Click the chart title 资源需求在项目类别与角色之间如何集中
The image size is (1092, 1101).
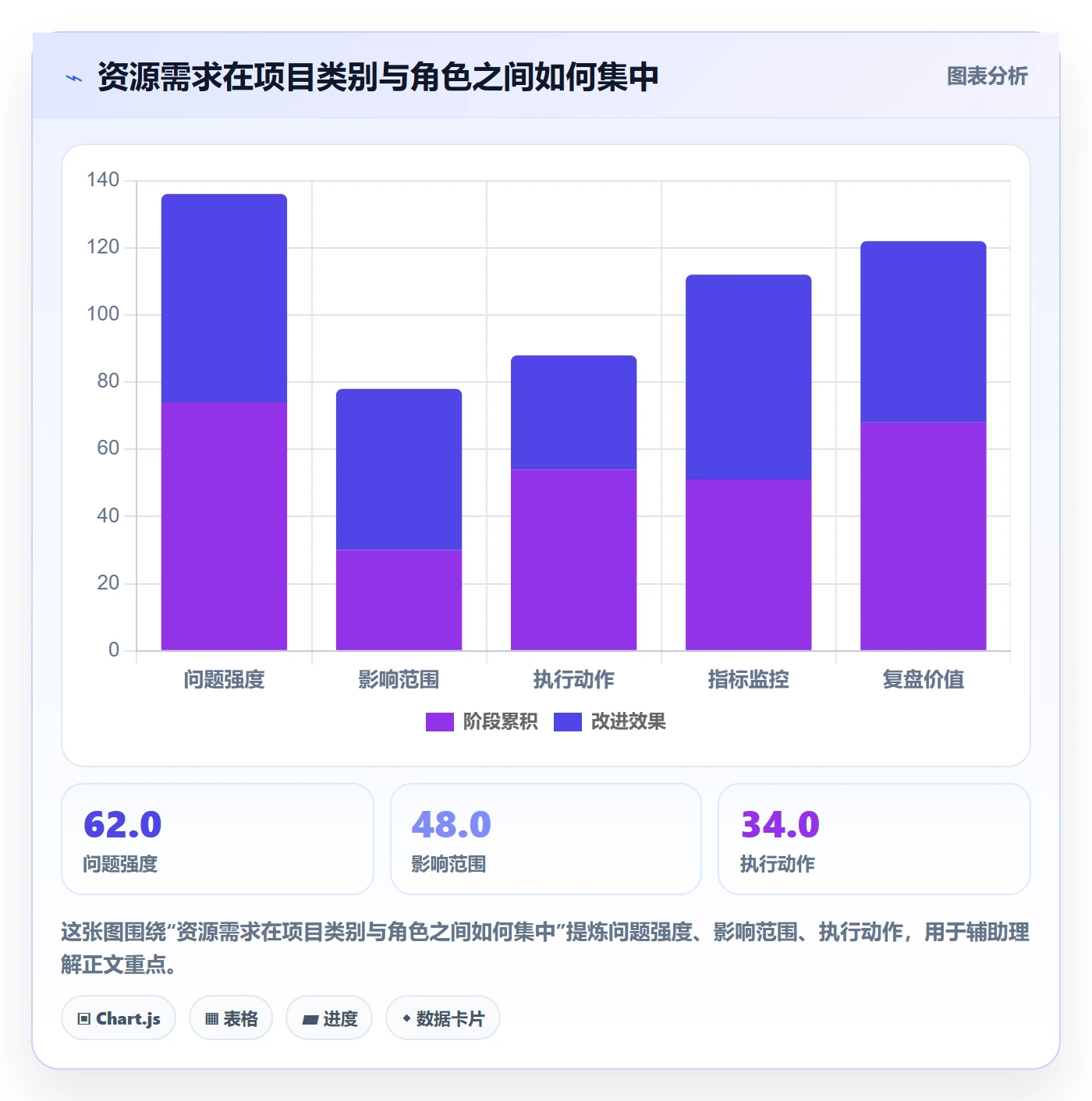click(378, 77)
